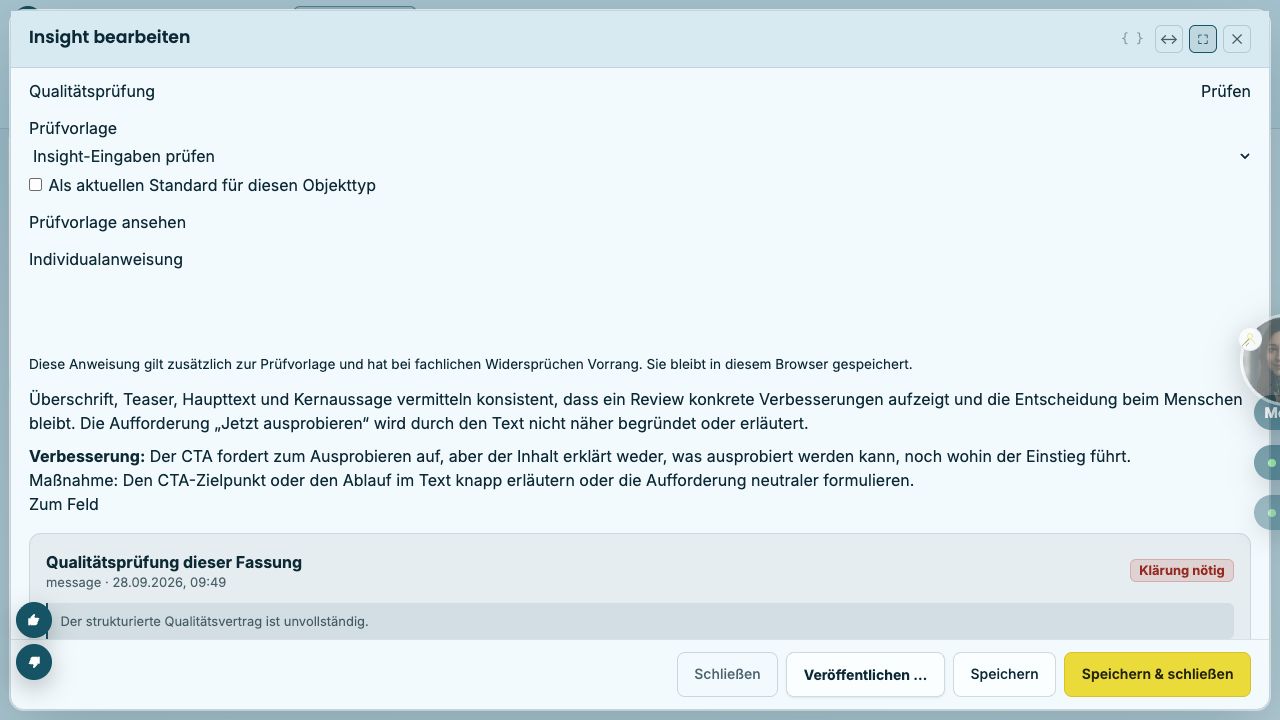Click the Speichern button
Image resolution: width=1280 pixels, height=720 pixels.
(1004, 674)
